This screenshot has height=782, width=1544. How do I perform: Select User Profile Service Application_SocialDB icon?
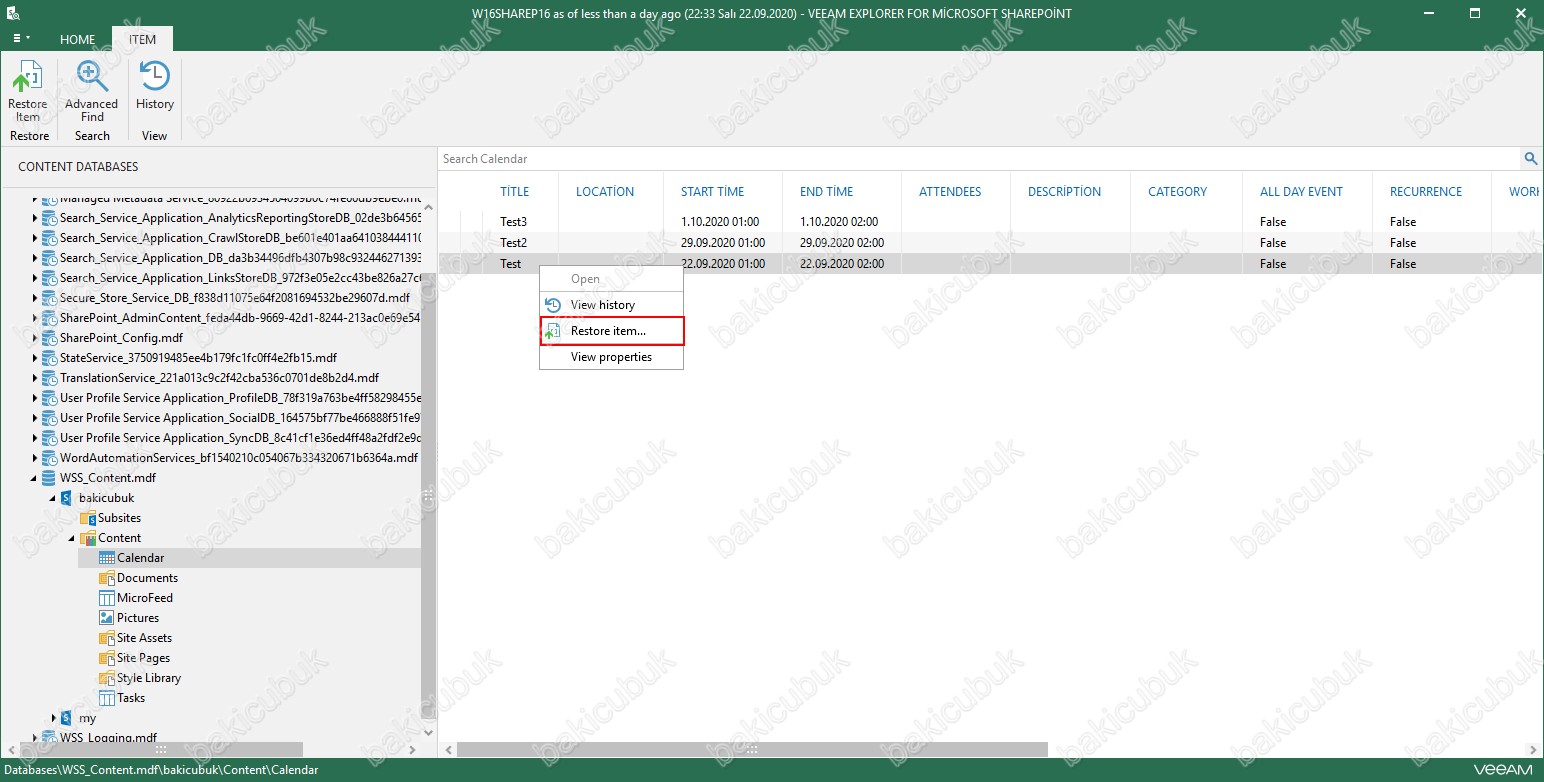coord(49,418)
